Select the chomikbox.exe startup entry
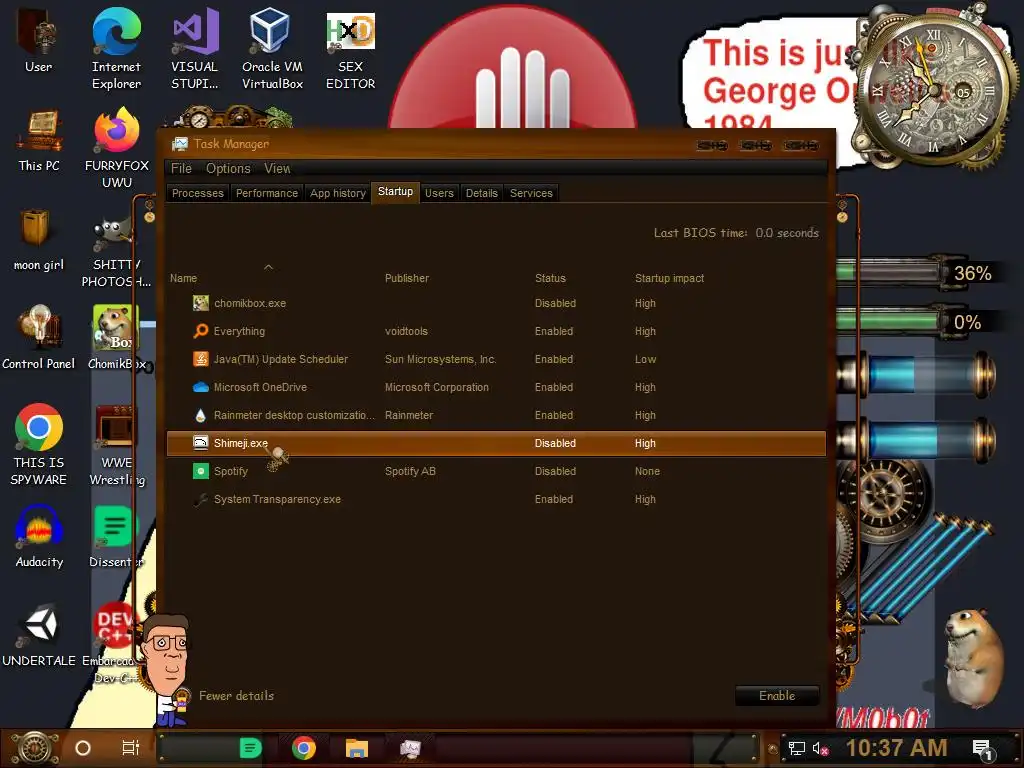The height and width of the screenshot is (768, 1024). (496, 303)
